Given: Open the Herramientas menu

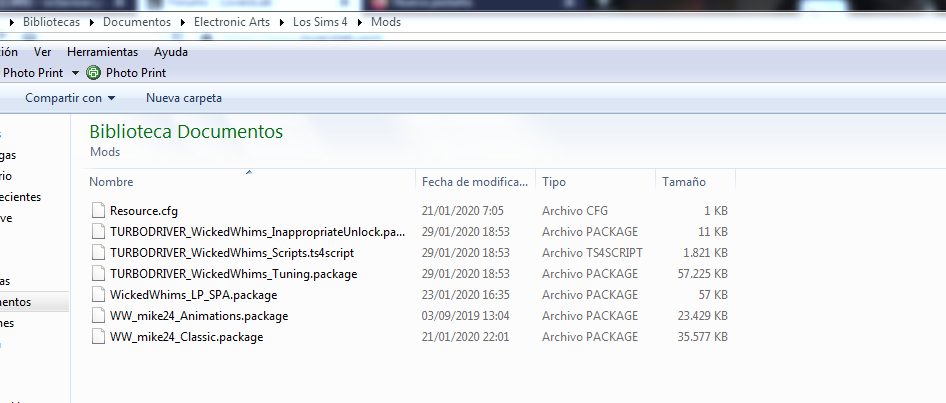Looking at the screenshot, I should click(x=103, y=52).
